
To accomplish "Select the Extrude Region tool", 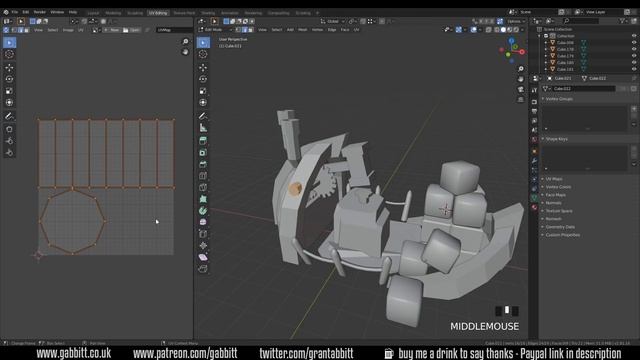I will click(203, 141).
